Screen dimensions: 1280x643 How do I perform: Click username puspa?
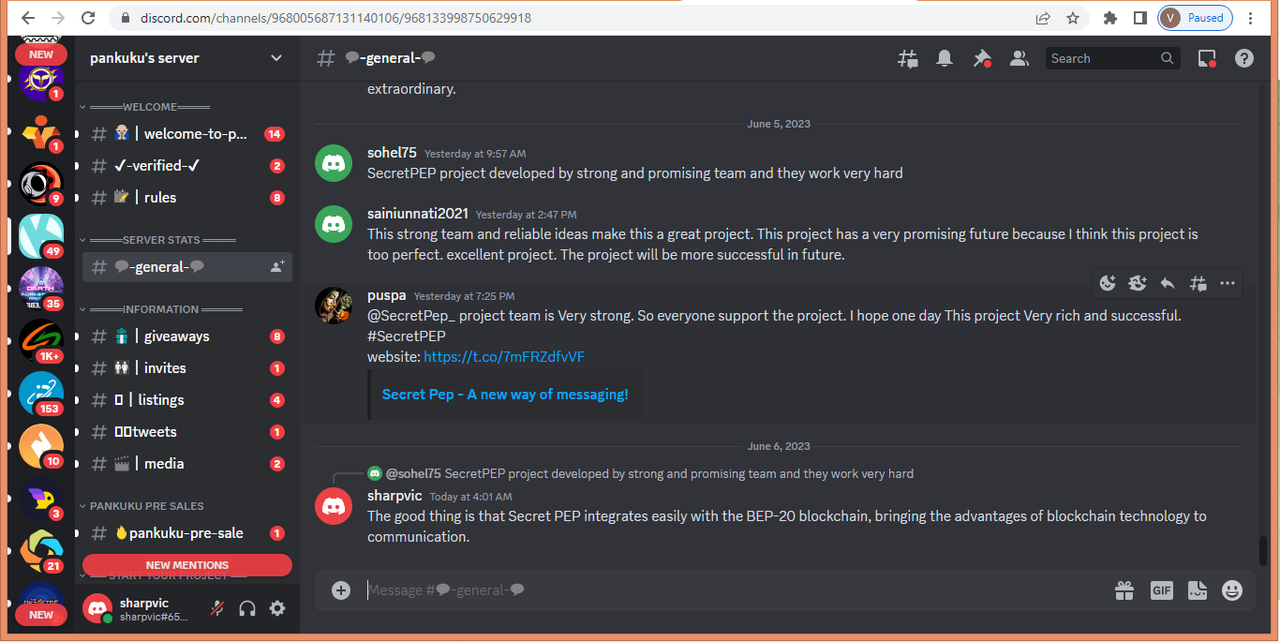pos(386,296)
